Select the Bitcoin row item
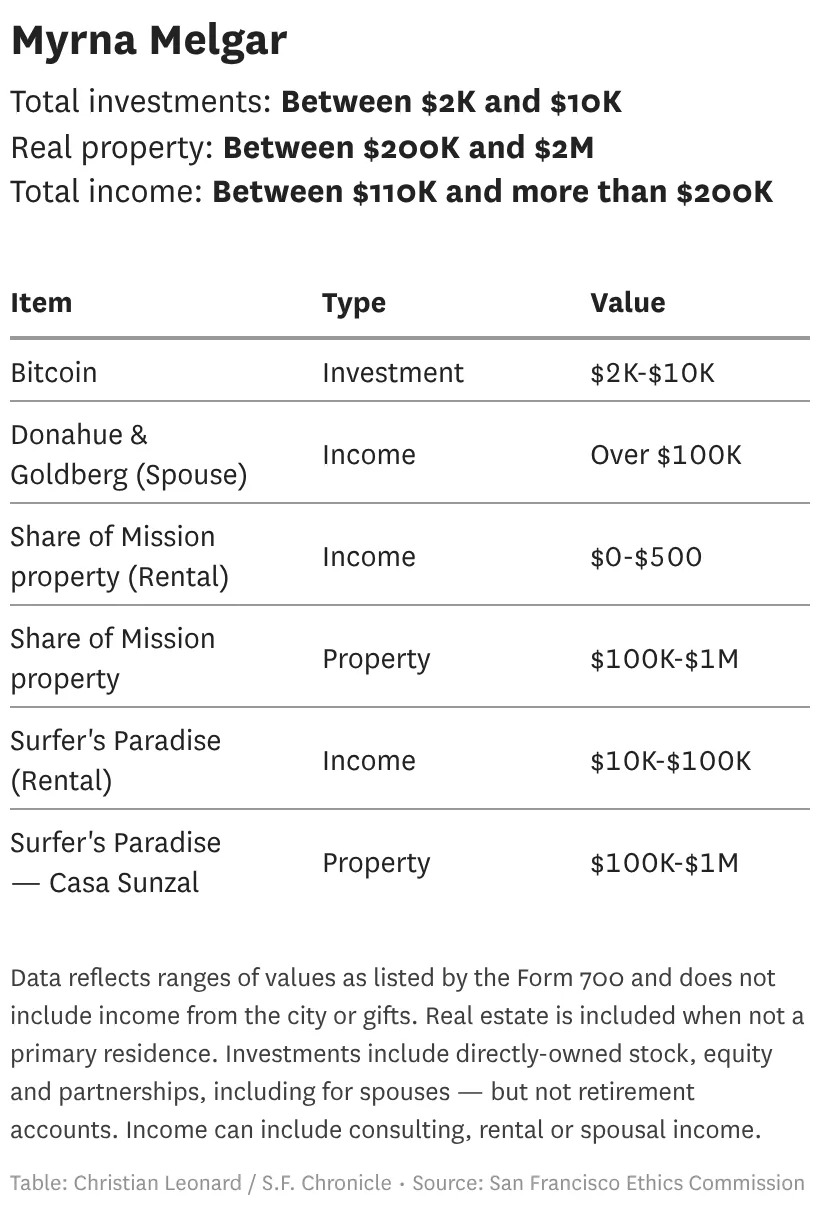The width and height of the screenshot is (820, 1210). click(54, 372)
